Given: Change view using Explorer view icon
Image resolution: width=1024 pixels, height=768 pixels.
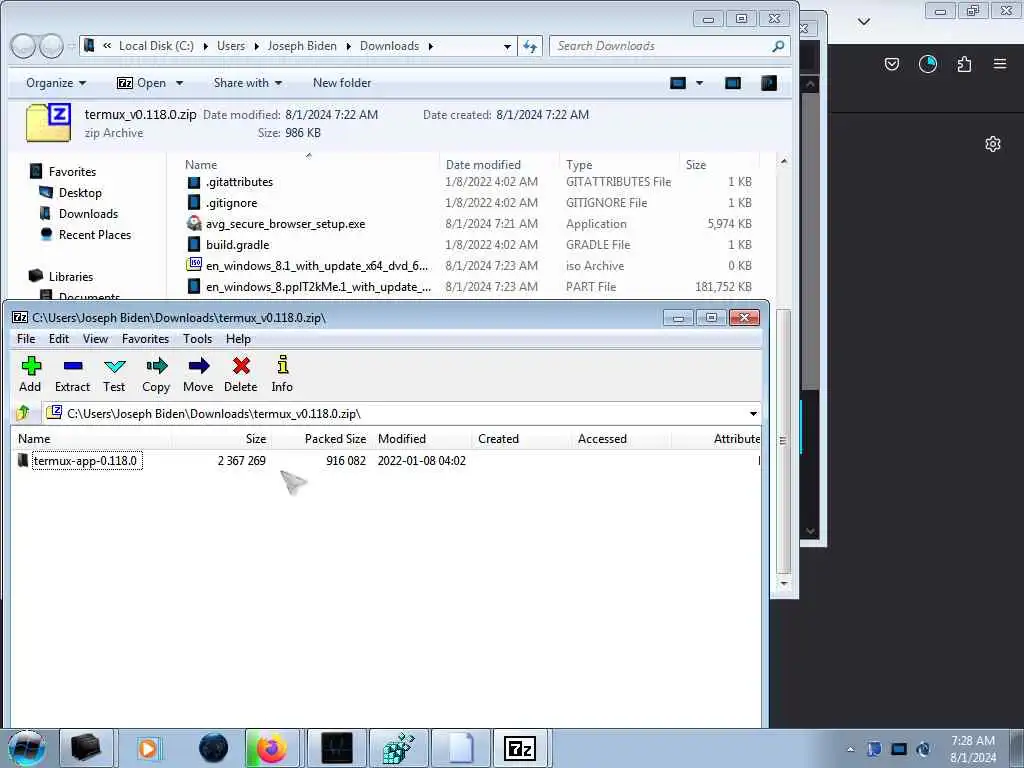Looking at the screenshot, I should [678, 83].
